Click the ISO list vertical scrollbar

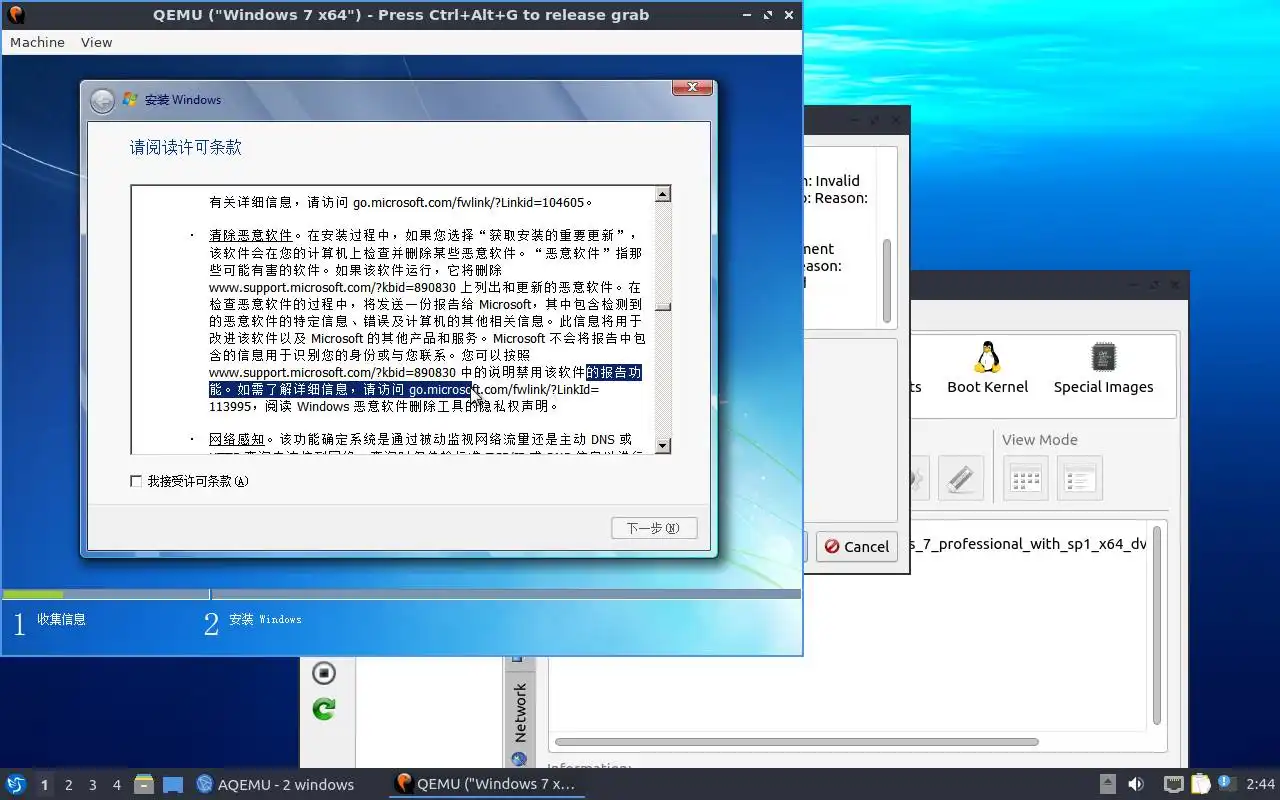1157,625
